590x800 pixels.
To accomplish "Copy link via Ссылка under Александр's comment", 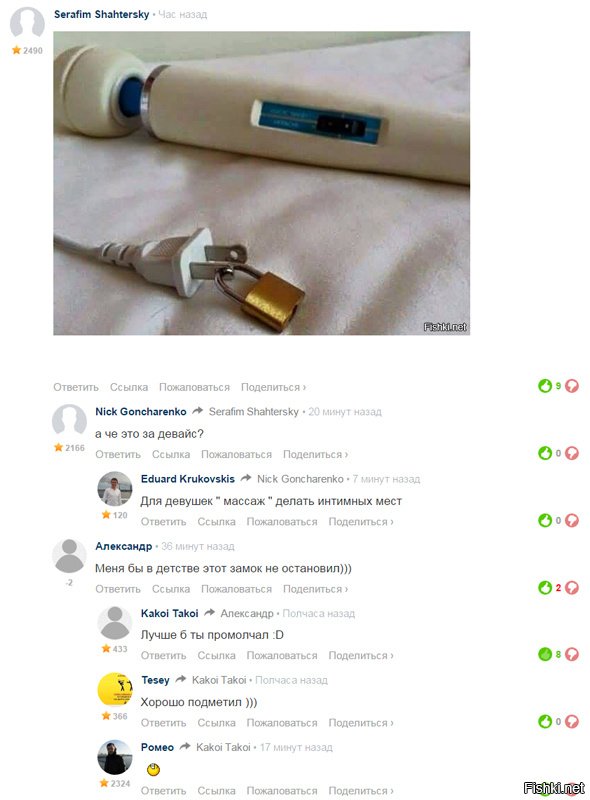I will point(171,589).
